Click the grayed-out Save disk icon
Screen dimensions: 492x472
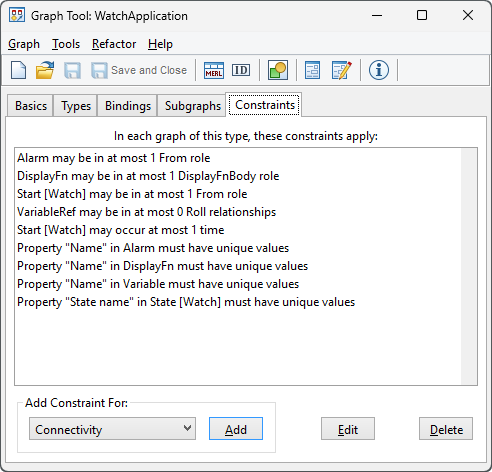click(x=72, y=70)
